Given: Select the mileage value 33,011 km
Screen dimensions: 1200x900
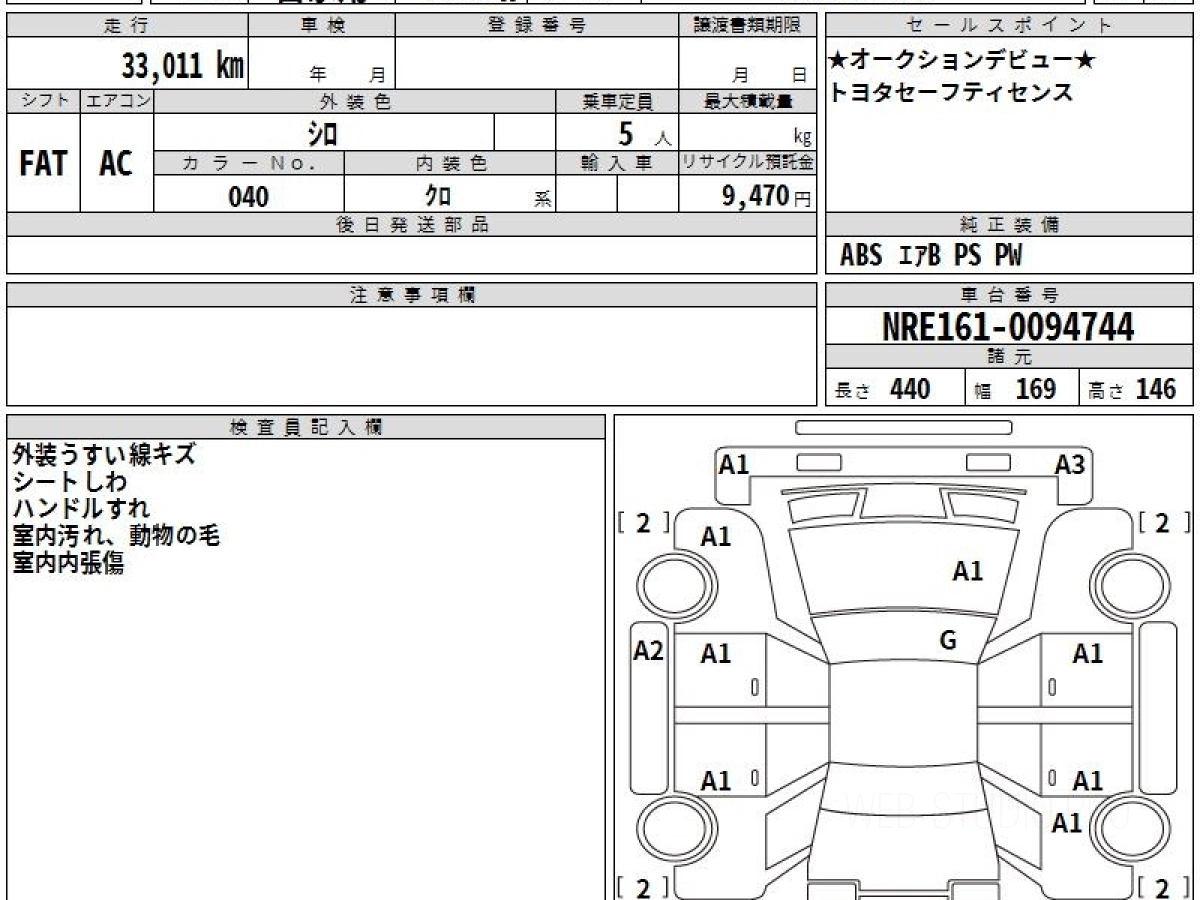Looking at the screenshot, I should tap(183, 66).
